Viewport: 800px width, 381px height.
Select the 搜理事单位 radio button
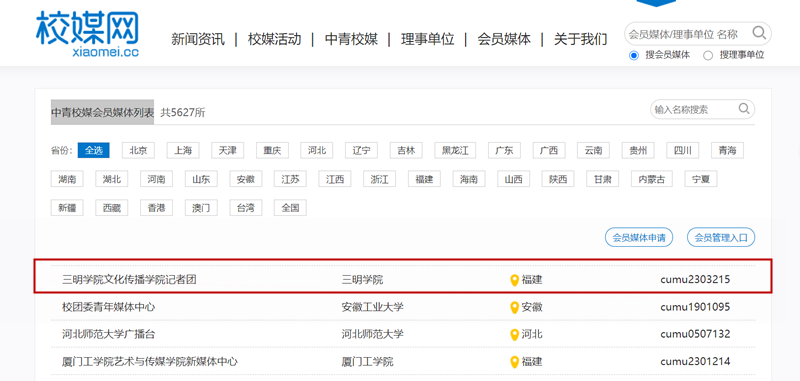point(708,56)
